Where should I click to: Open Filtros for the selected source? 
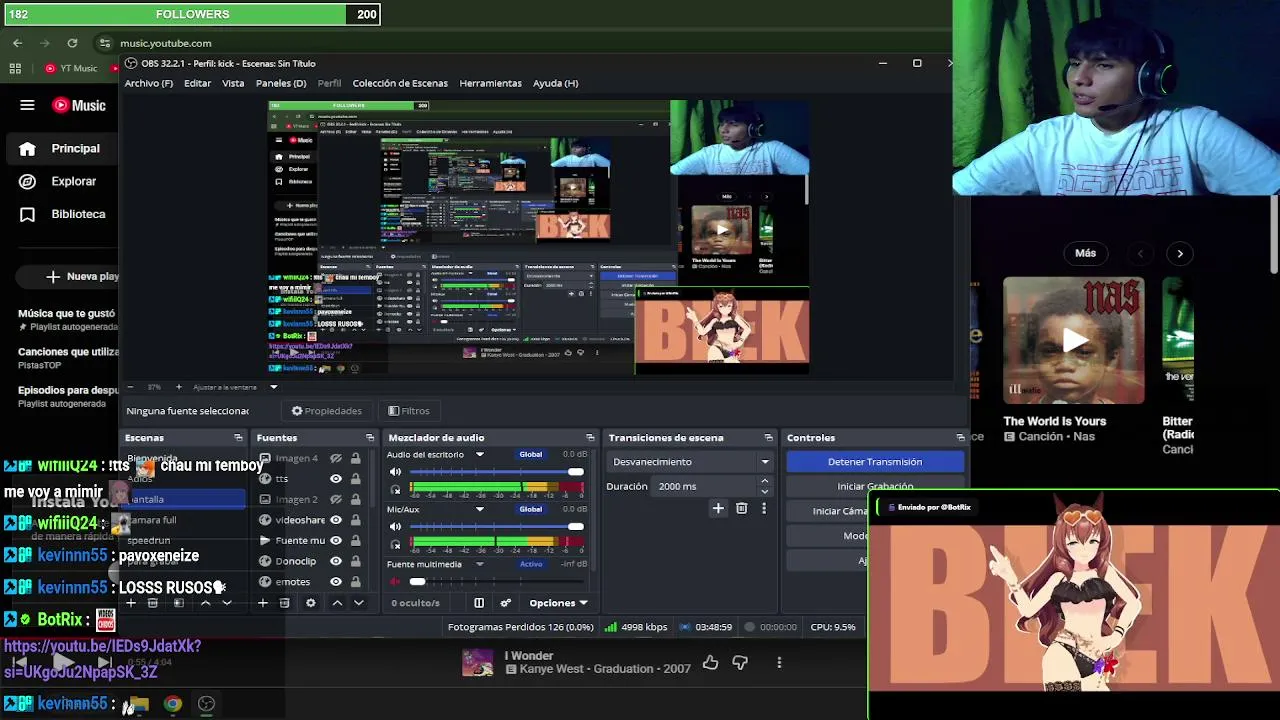[x=408, y=411]
